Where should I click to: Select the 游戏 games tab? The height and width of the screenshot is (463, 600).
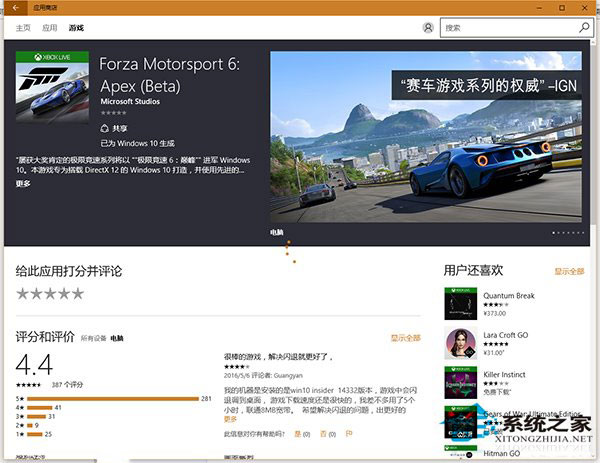coord(76,28)
